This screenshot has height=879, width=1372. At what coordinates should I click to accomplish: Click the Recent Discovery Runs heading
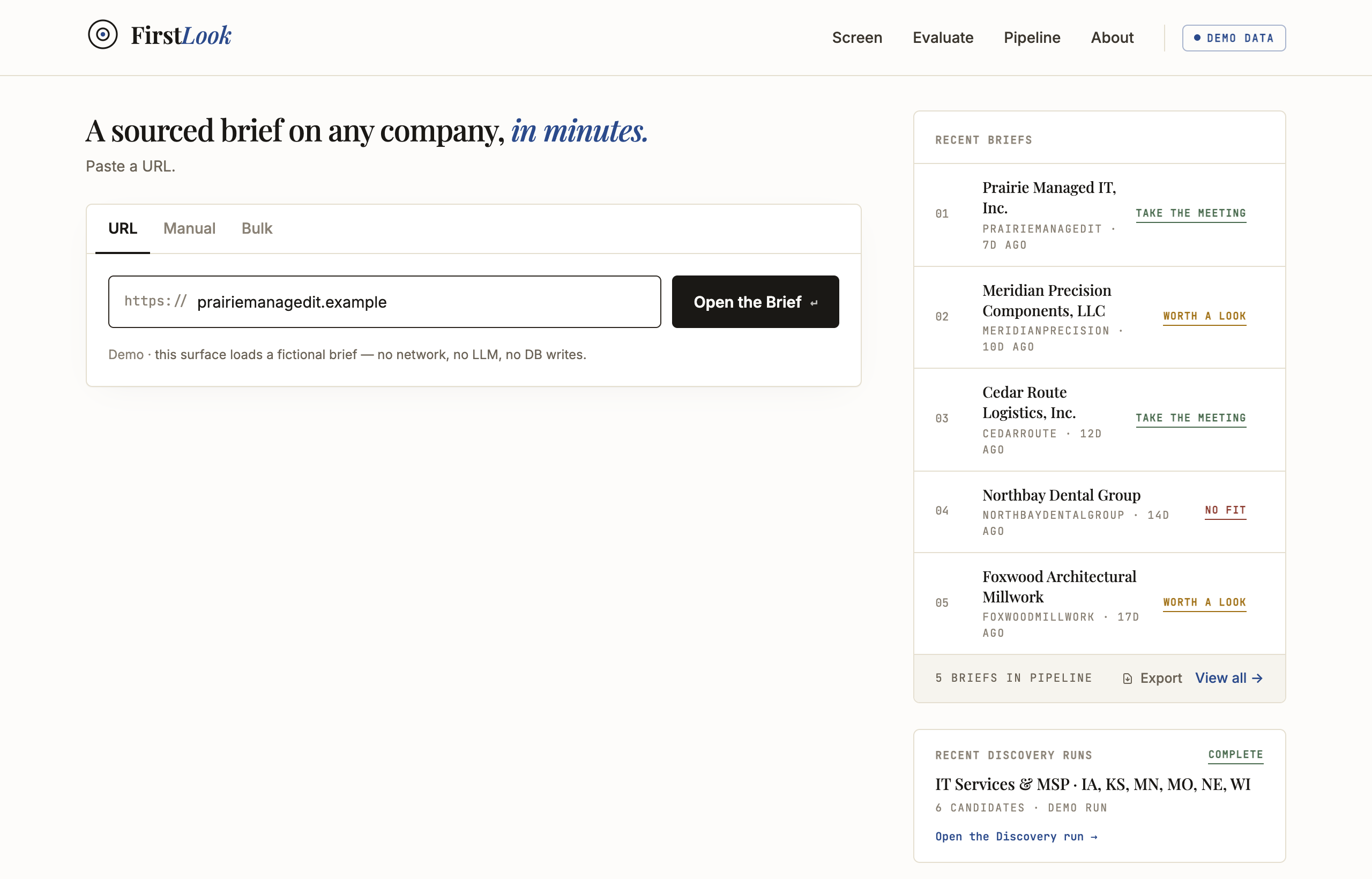tap(1013, 755)
